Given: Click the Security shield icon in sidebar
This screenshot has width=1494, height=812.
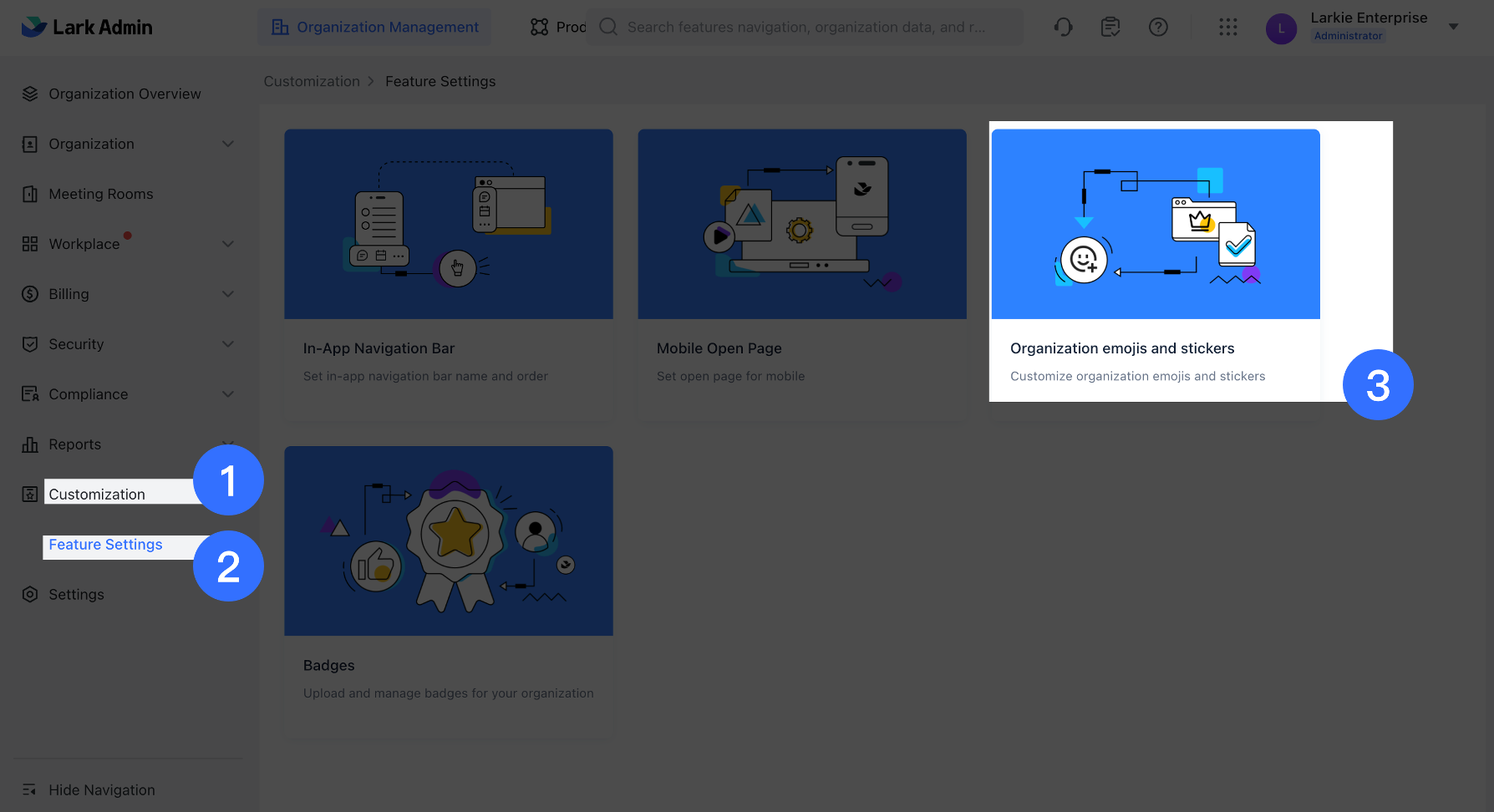Looking at the screenshot, I should point(29,343).
